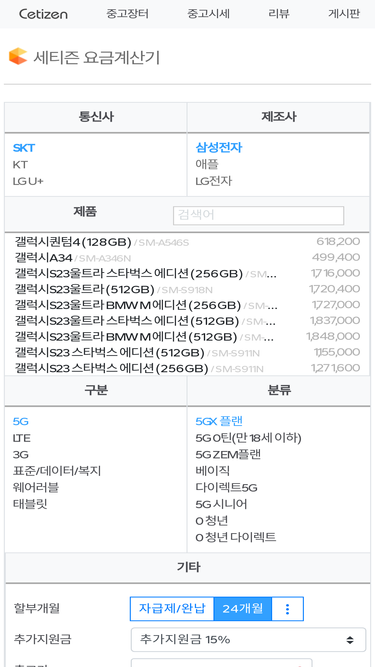Viewport: 375px width, 667px height.
Task: Select the 24개월 installment option
Action: pos(243,609)
